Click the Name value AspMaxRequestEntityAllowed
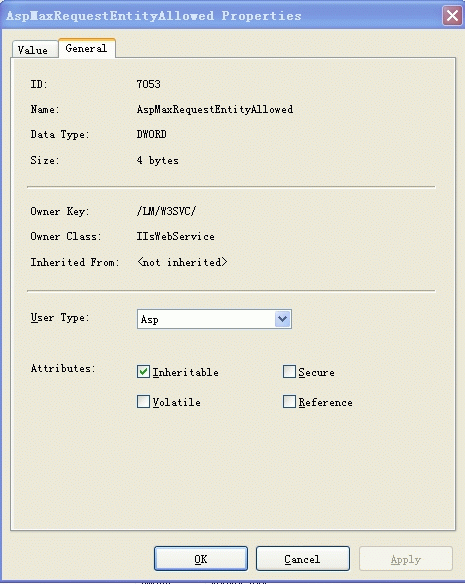Image resolution: width=465 pixels, height=584 pixels. click(x=215, y=109)
